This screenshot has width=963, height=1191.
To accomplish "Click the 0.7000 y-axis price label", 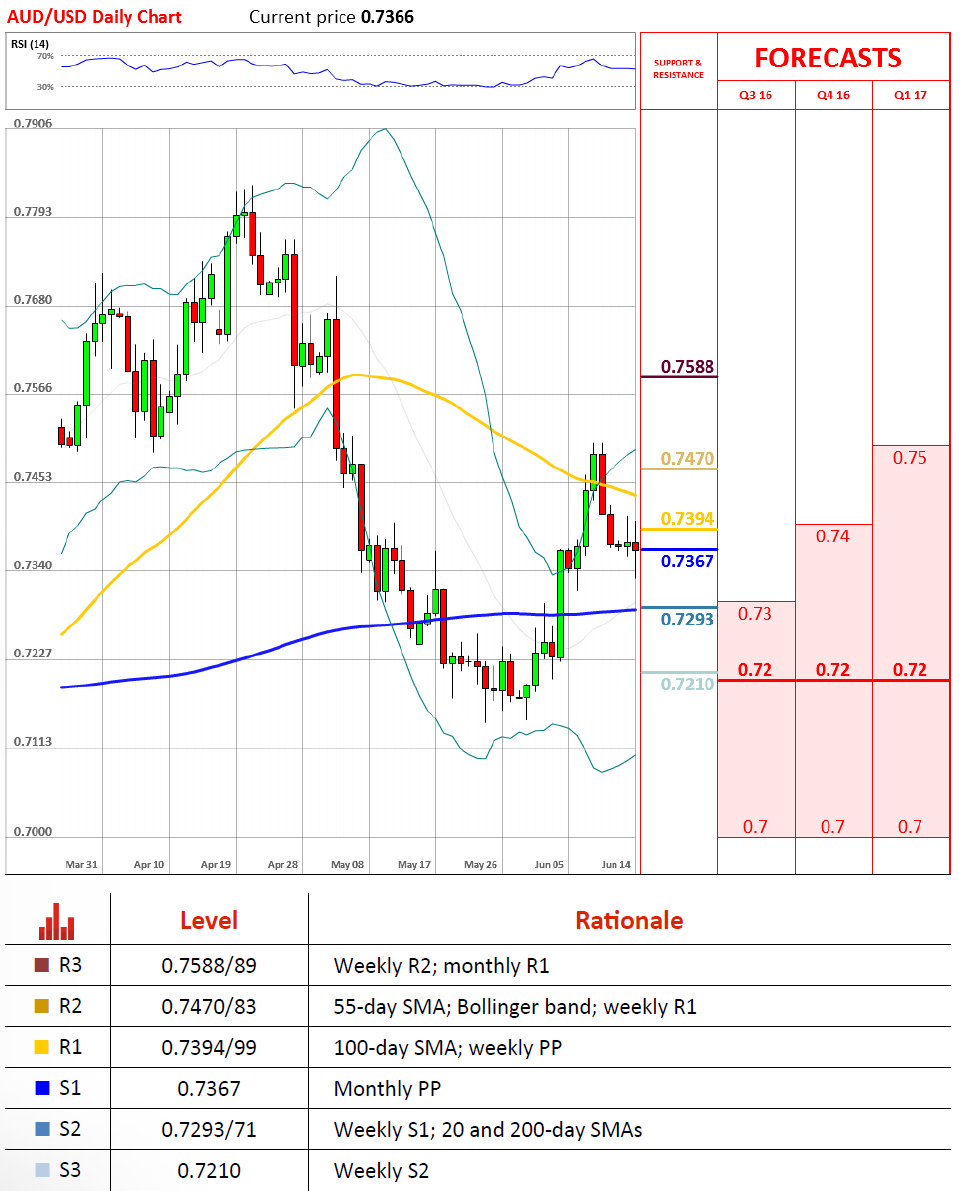I will [x=33, y=831].
